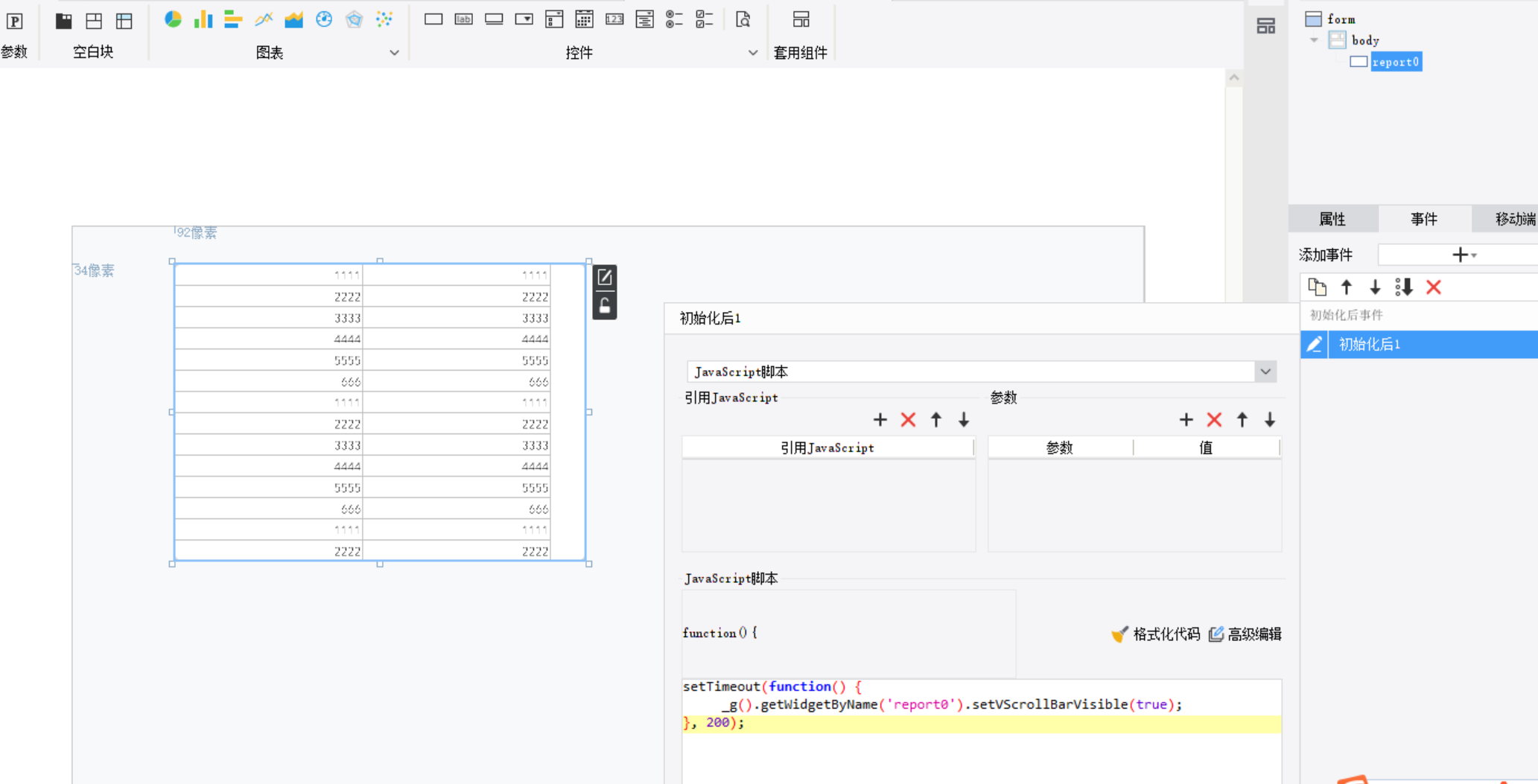Add a checkbox group widget

pyautogui.click(x=705, y=19)
